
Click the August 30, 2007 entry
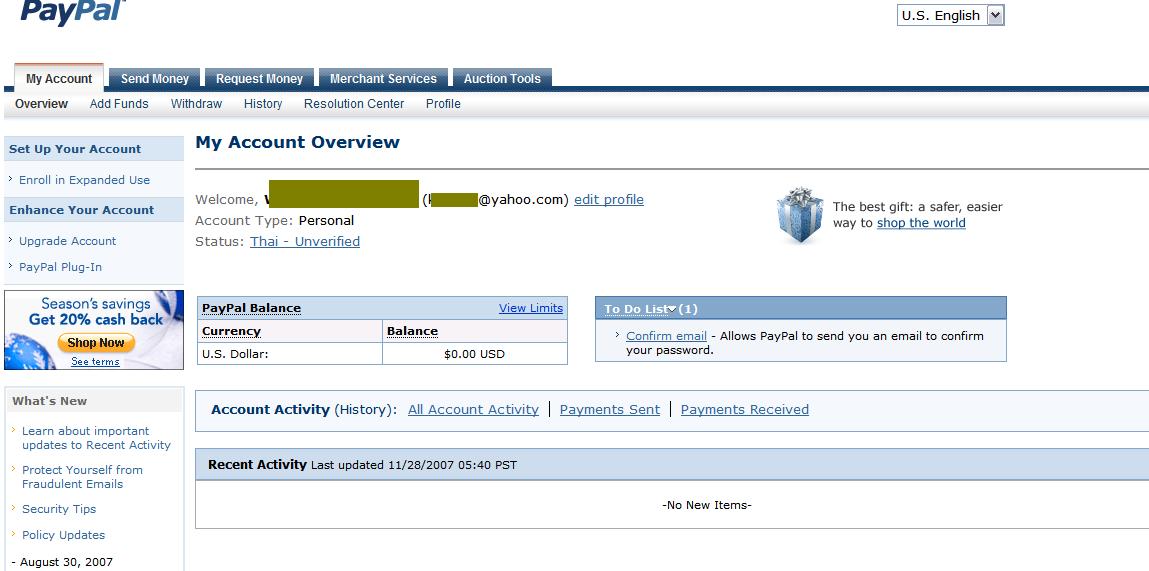tap(62, 562)
